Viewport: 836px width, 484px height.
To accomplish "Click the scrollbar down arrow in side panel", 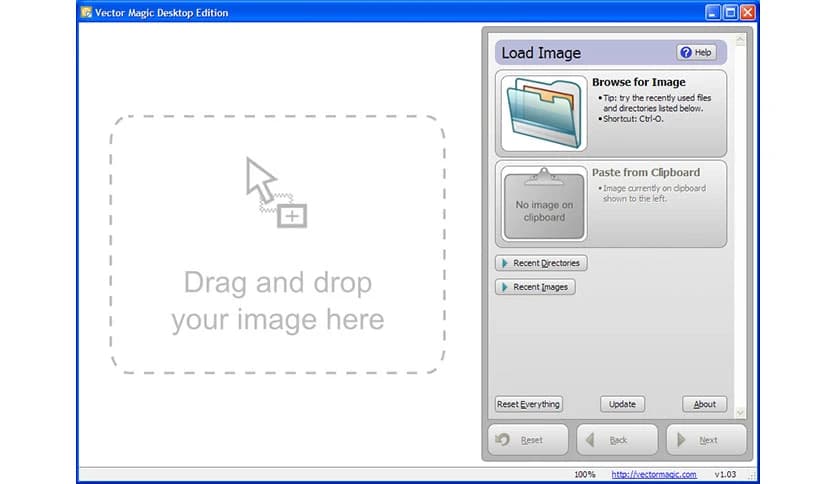I will [x=740, y=412].
